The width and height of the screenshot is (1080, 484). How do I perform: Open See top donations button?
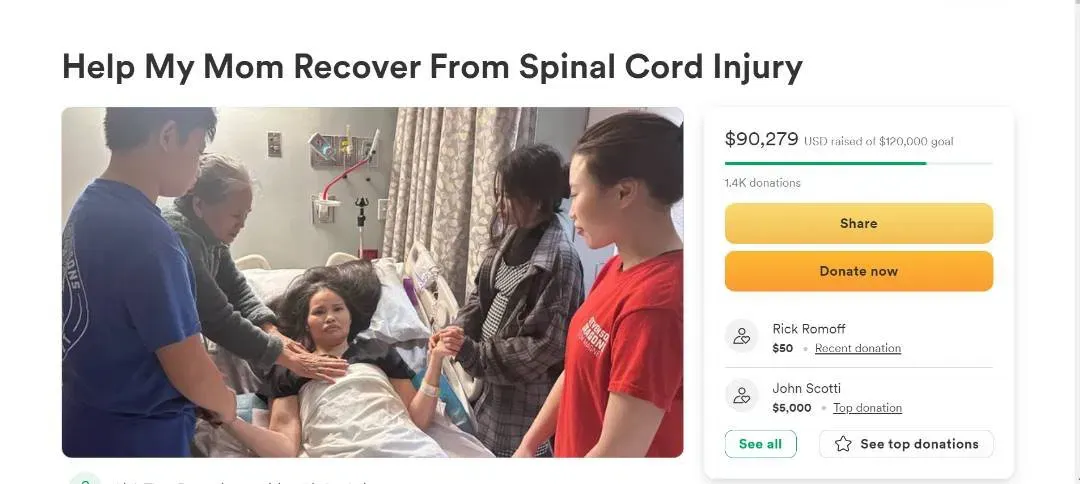[x=906, y=444]
